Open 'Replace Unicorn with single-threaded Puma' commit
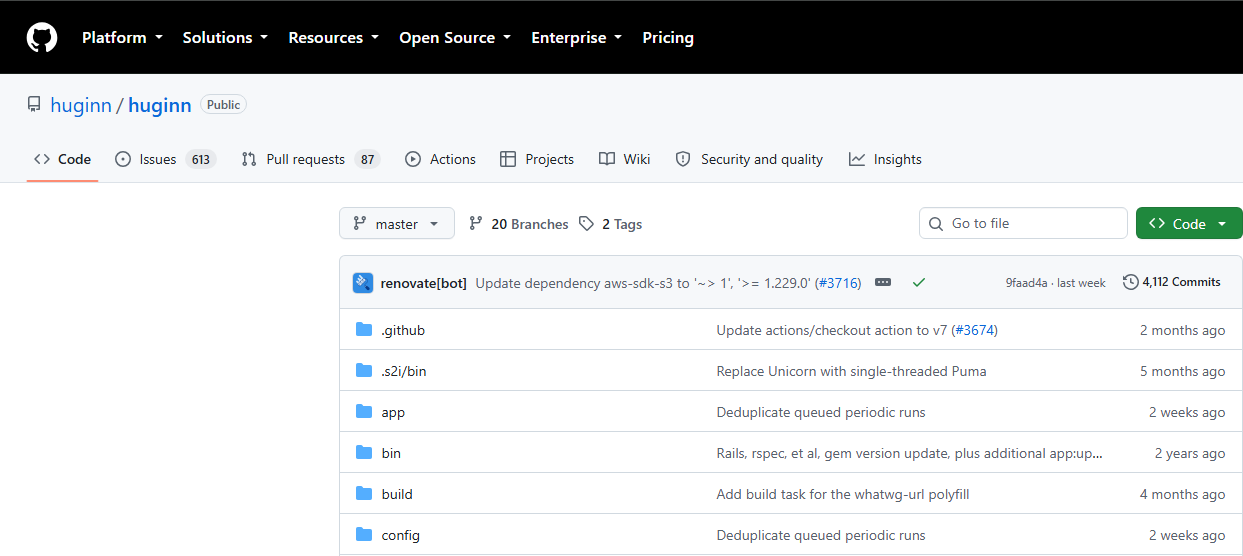 click(851, 371)
